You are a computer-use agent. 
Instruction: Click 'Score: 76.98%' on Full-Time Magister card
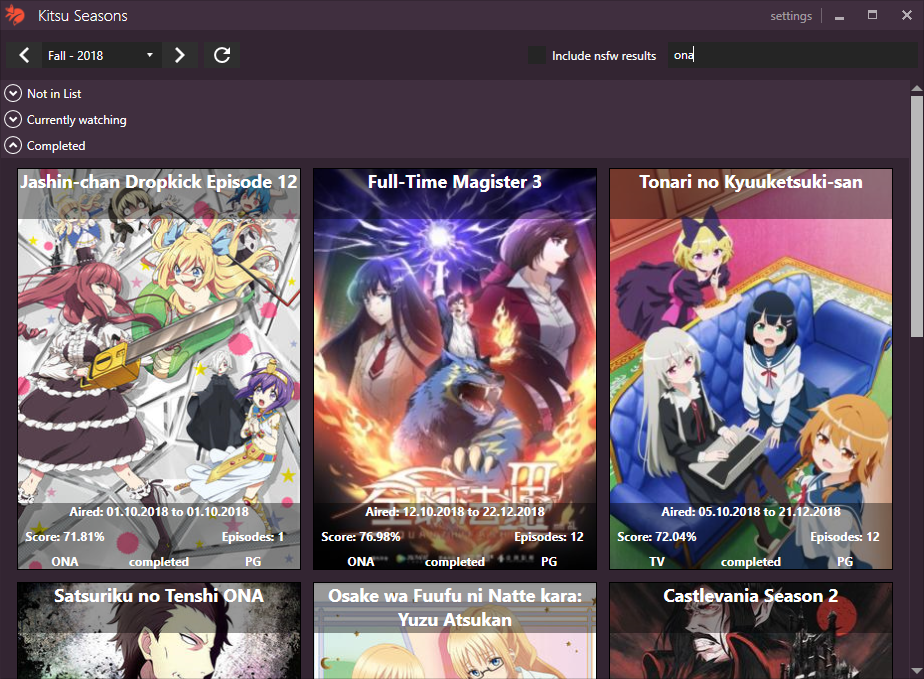(x=361, y=537)
